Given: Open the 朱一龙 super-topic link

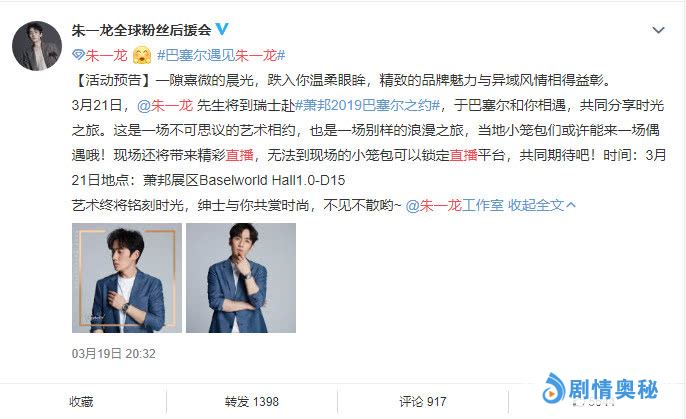Looking at the screenshot, I should (106, 55).
